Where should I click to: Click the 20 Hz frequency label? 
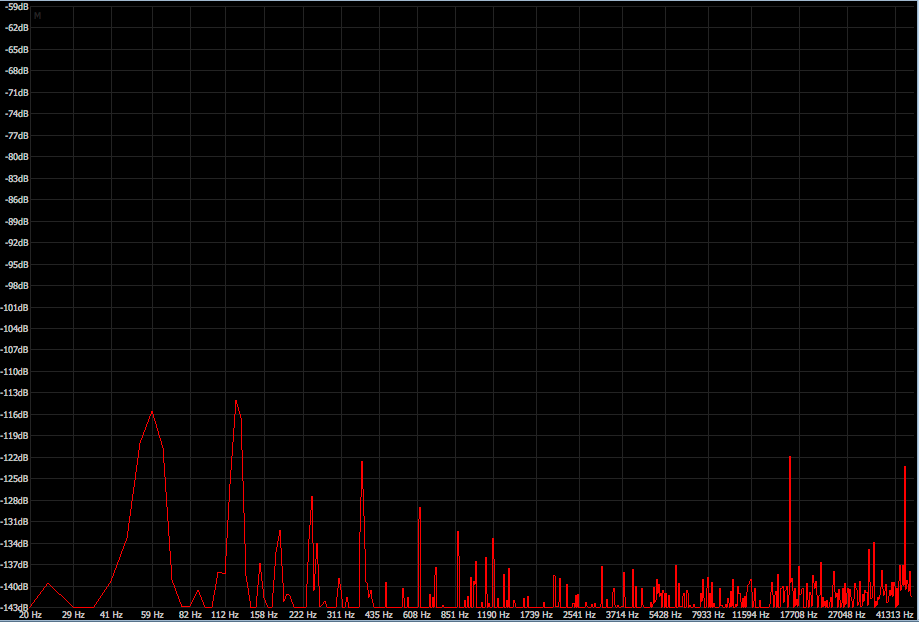click(30, 615)
